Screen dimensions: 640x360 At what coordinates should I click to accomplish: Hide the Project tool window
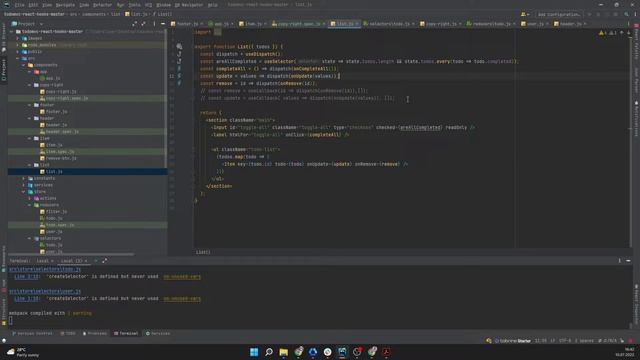[162, 24]
